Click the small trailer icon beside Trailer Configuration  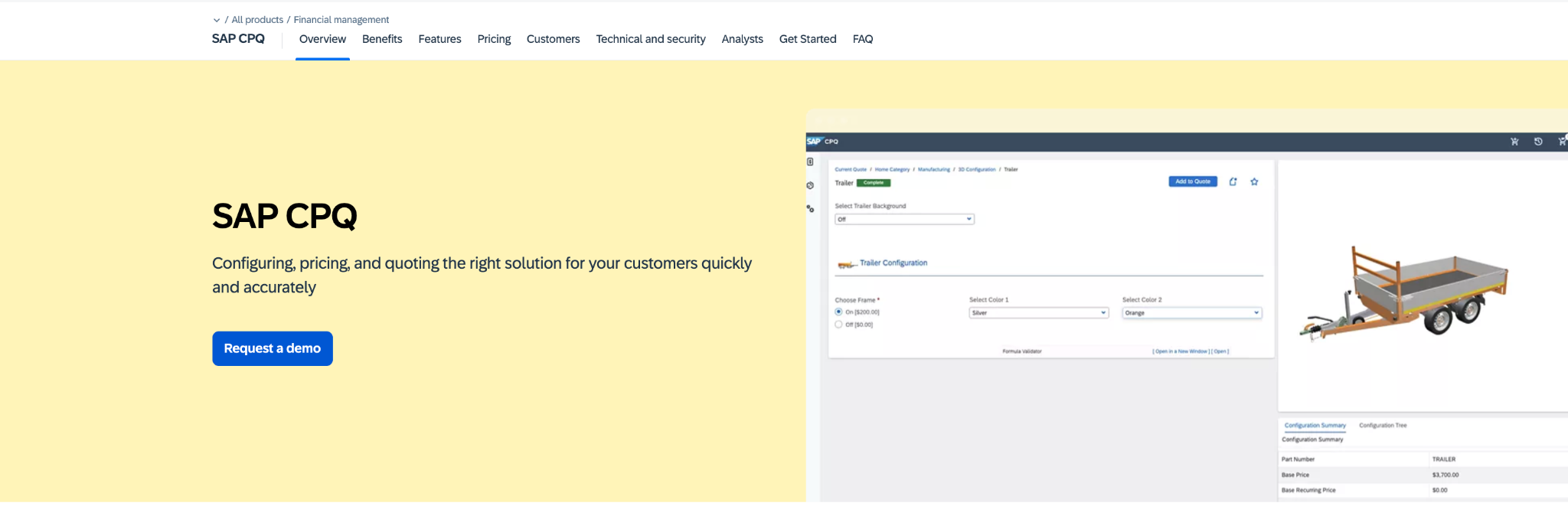[x=847, y=265]
